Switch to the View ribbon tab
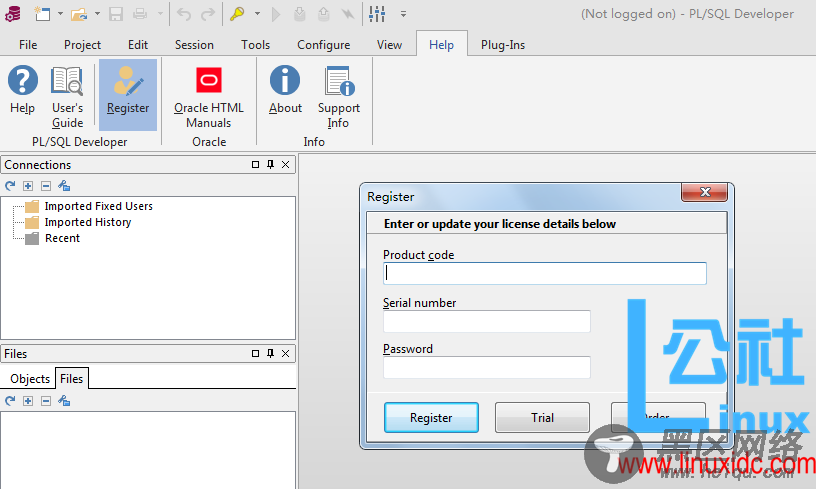Image resolution: width=816 pixels, height=489 pixels. click(389, 45)
